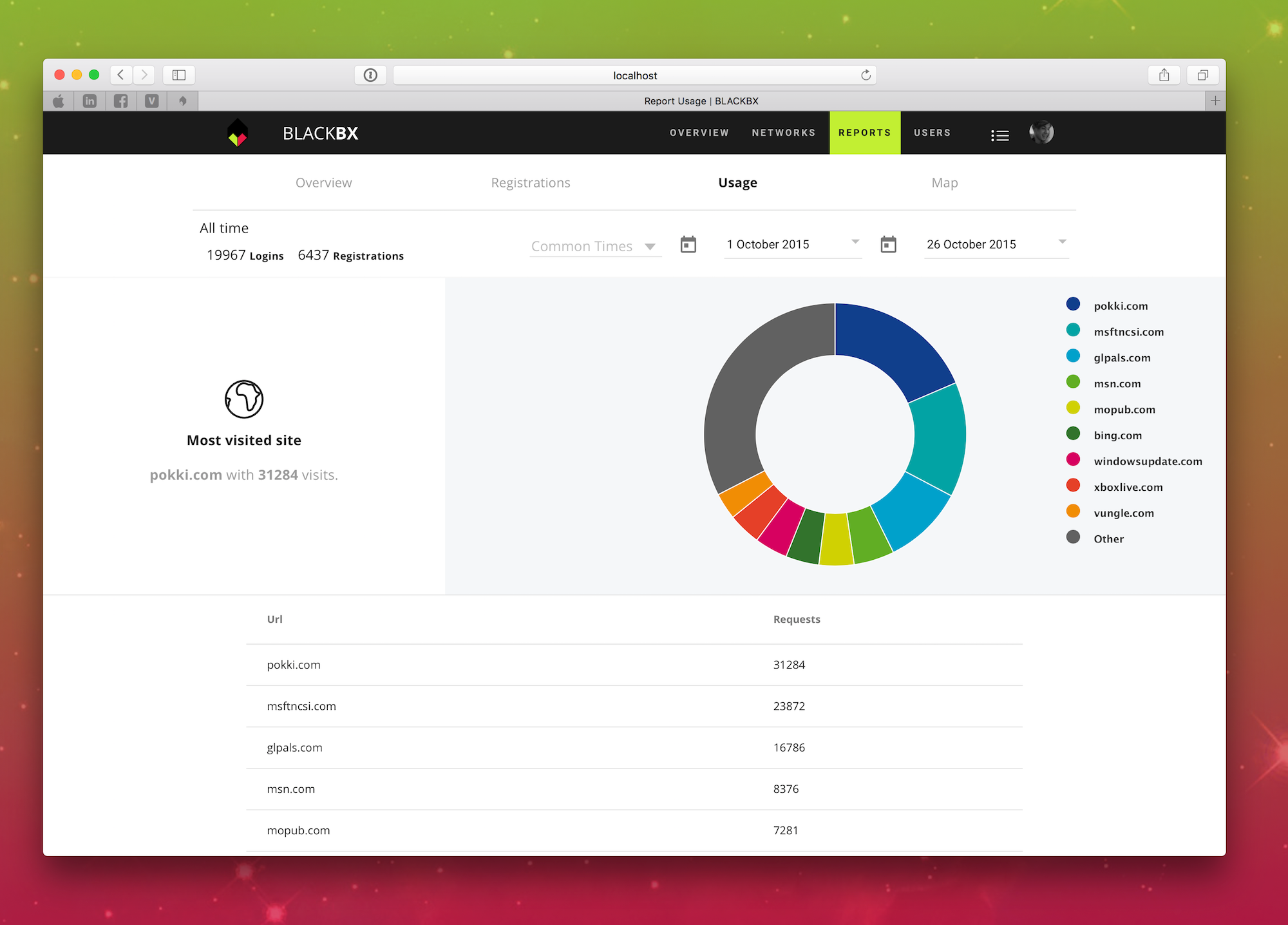This screenshot has height=925, width=1288.
Task: Open the LinkedIn bookmark in favorites bar
Action: tap(90, 101)
